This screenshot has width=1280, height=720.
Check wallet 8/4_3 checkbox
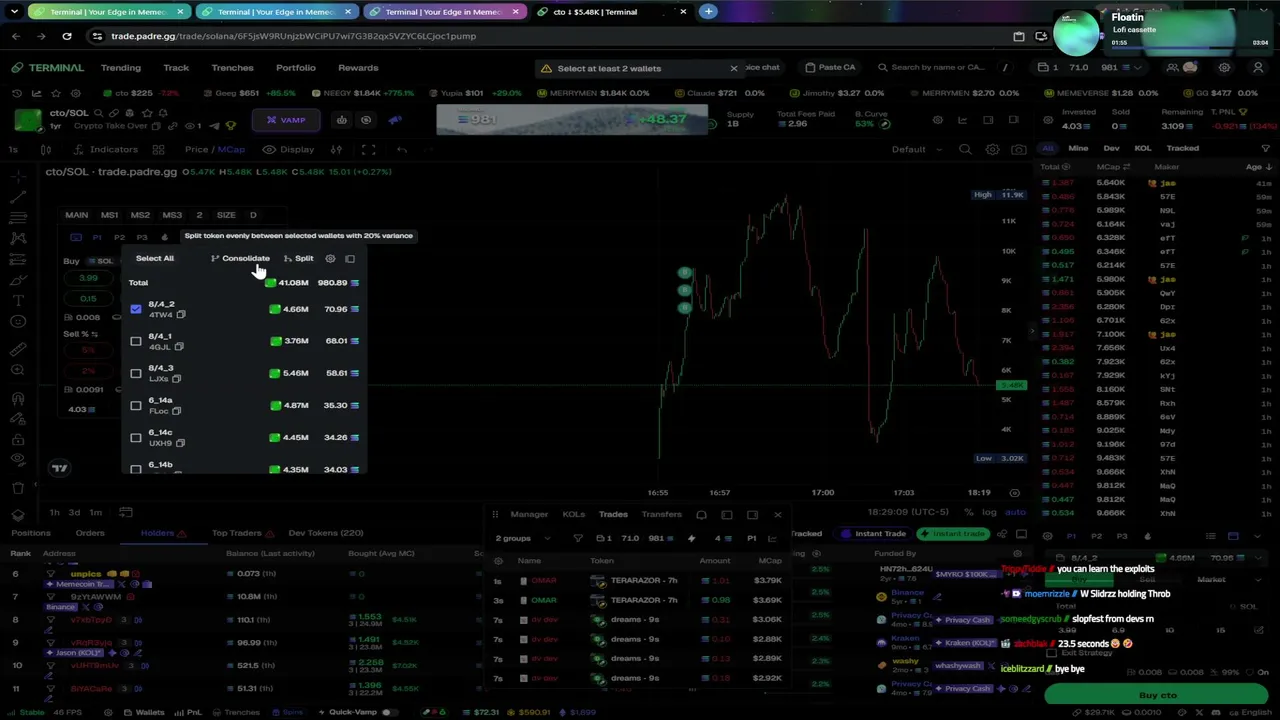coord(136,373)
